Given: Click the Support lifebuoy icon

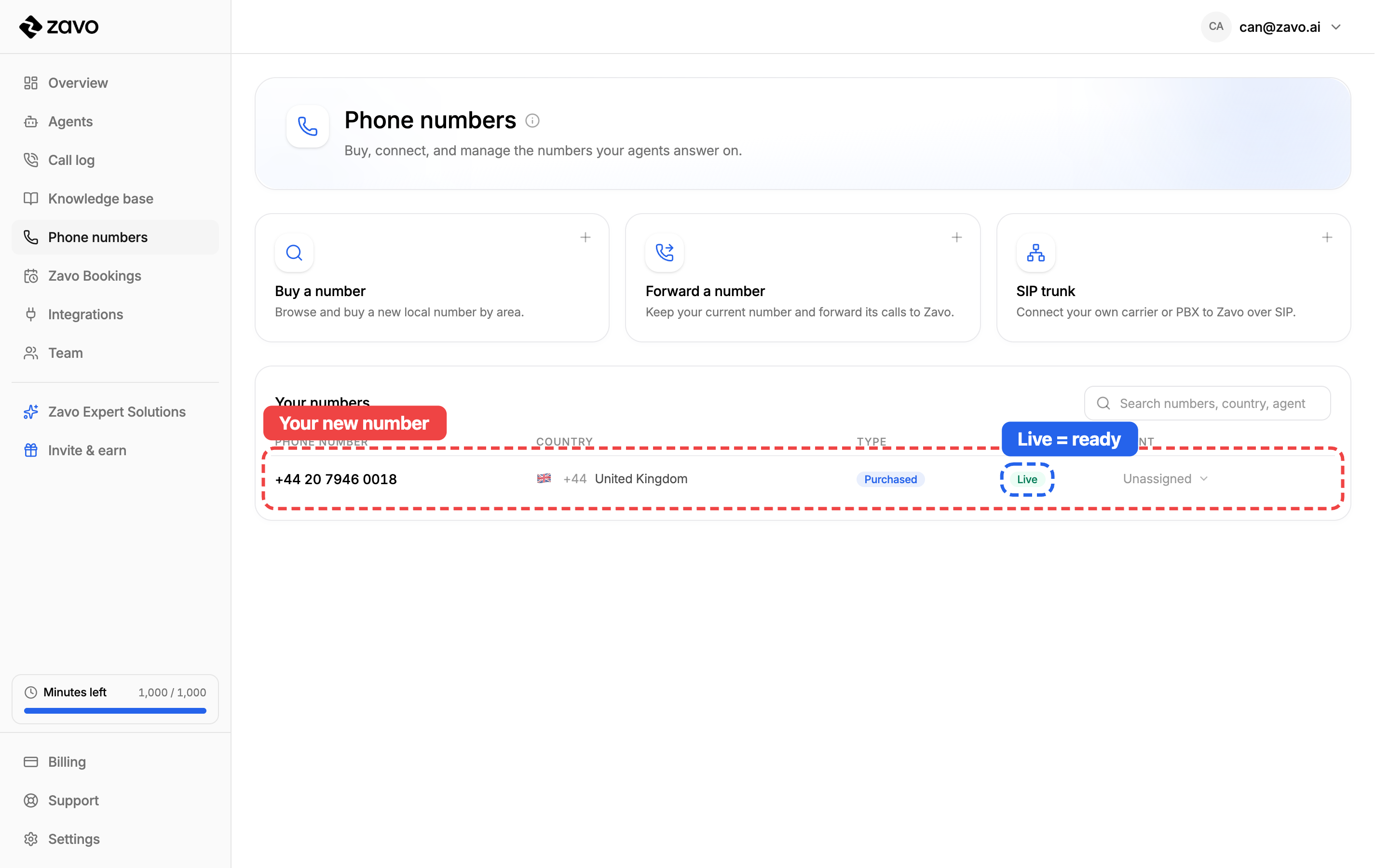Looking at the screenshot, I should point(31,800).
